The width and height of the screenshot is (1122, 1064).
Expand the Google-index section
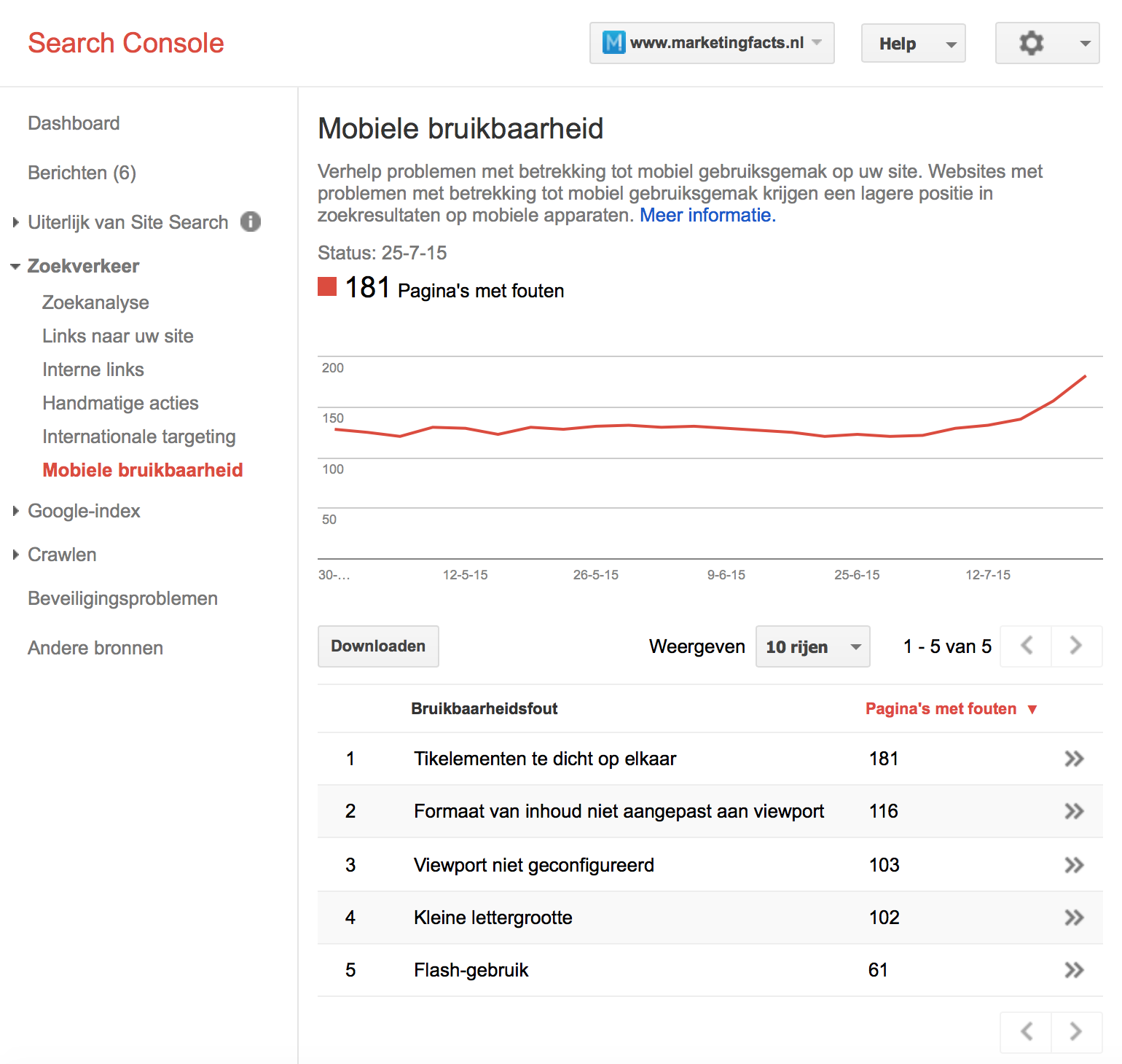(x=16, y=512)
